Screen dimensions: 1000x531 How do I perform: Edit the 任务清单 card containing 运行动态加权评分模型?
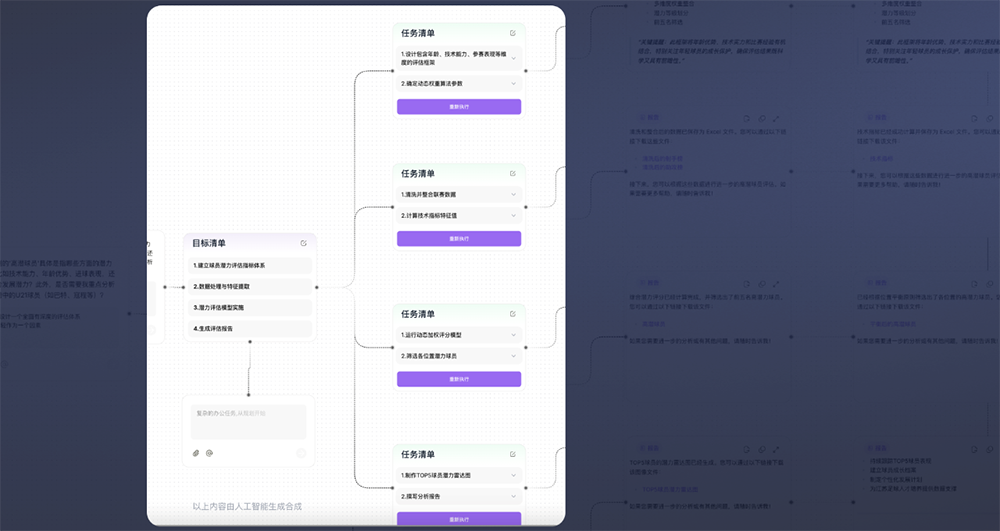click(513, 314)
